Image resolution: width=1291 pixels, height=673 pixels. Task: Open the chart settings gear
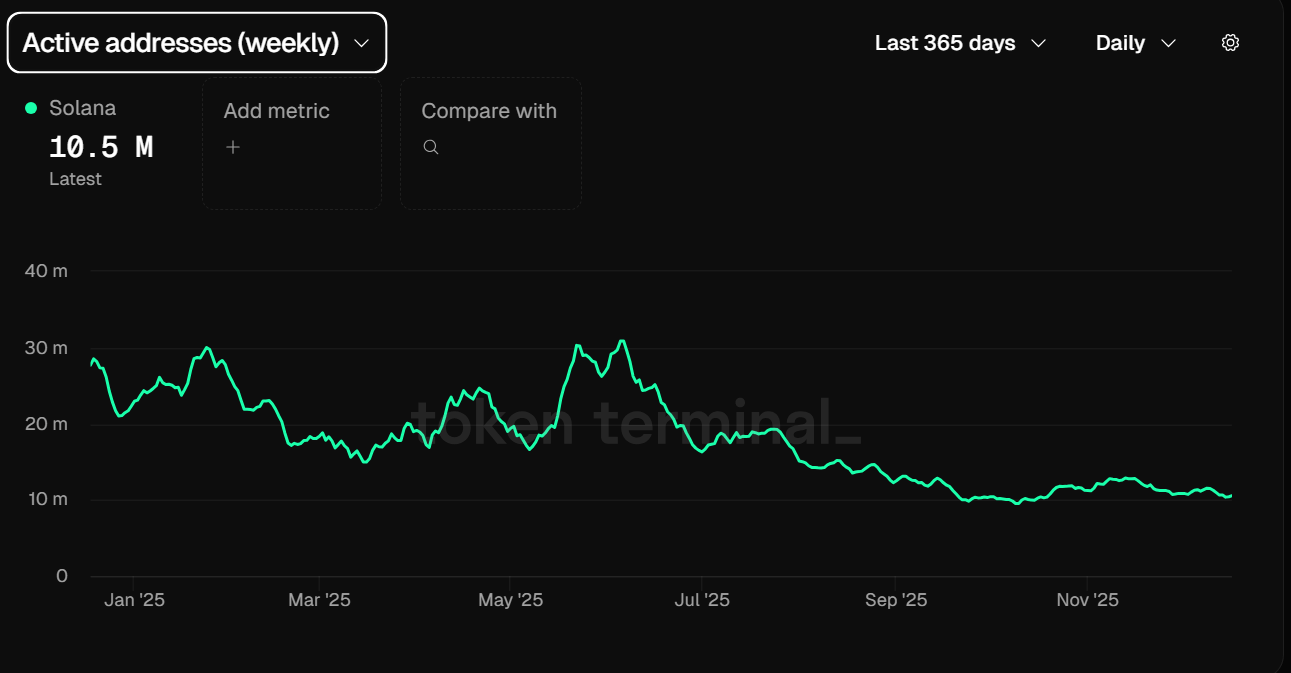point(1230,42)
